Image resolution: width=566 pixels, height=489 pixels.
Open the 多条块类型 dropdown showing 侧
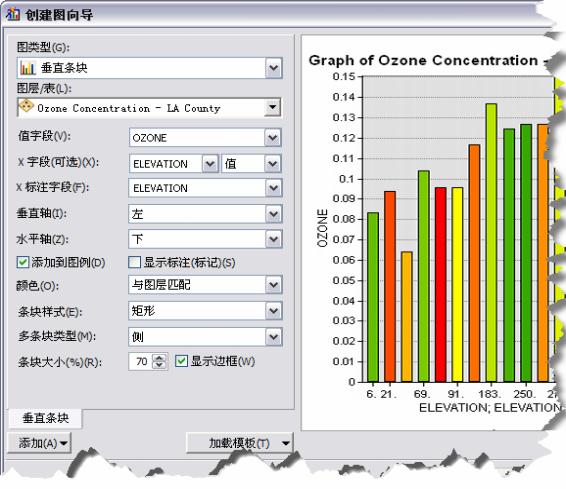point(274,337)
